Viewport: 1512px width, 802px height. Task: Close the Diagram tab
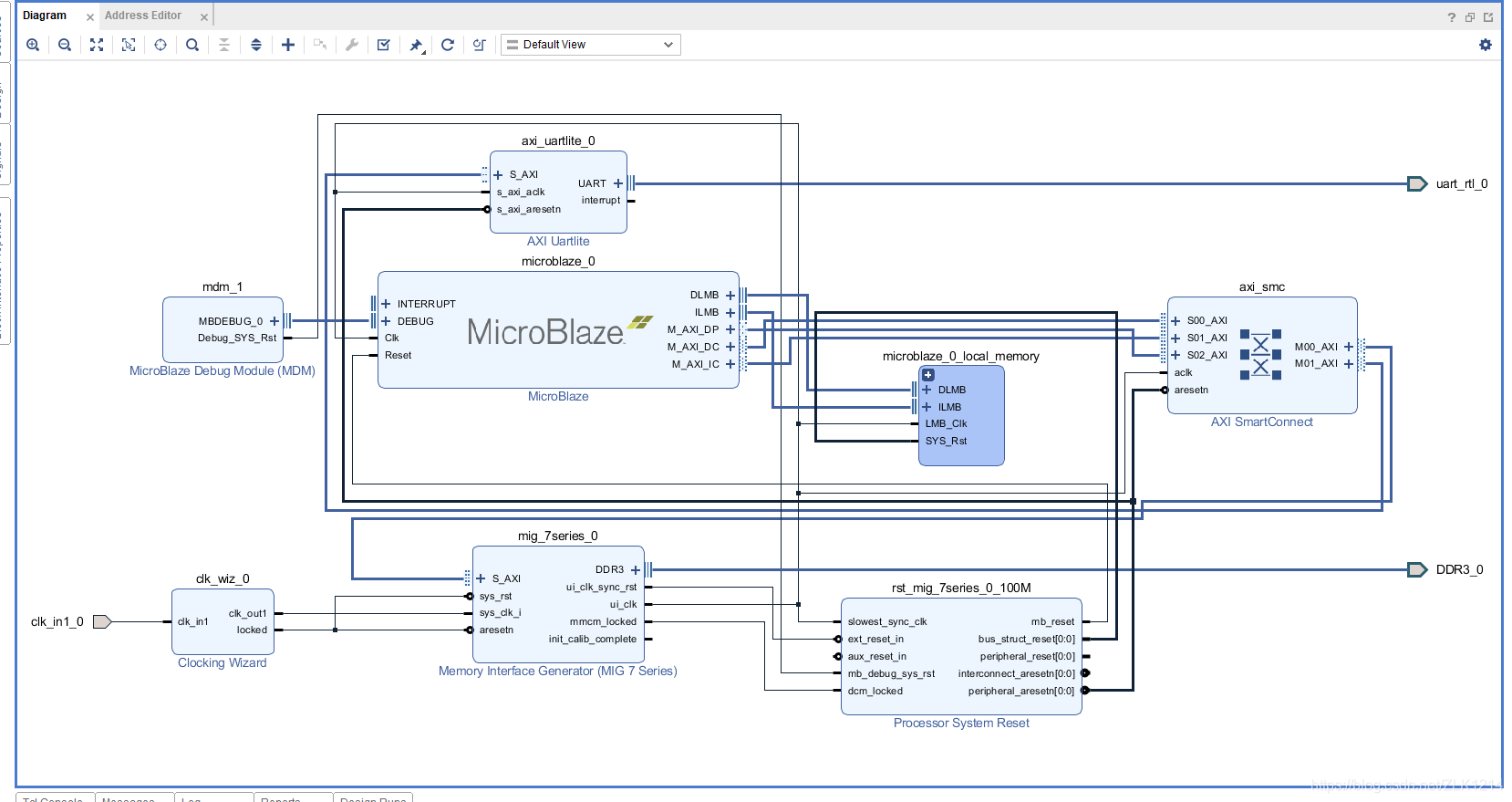coord(90,17)
